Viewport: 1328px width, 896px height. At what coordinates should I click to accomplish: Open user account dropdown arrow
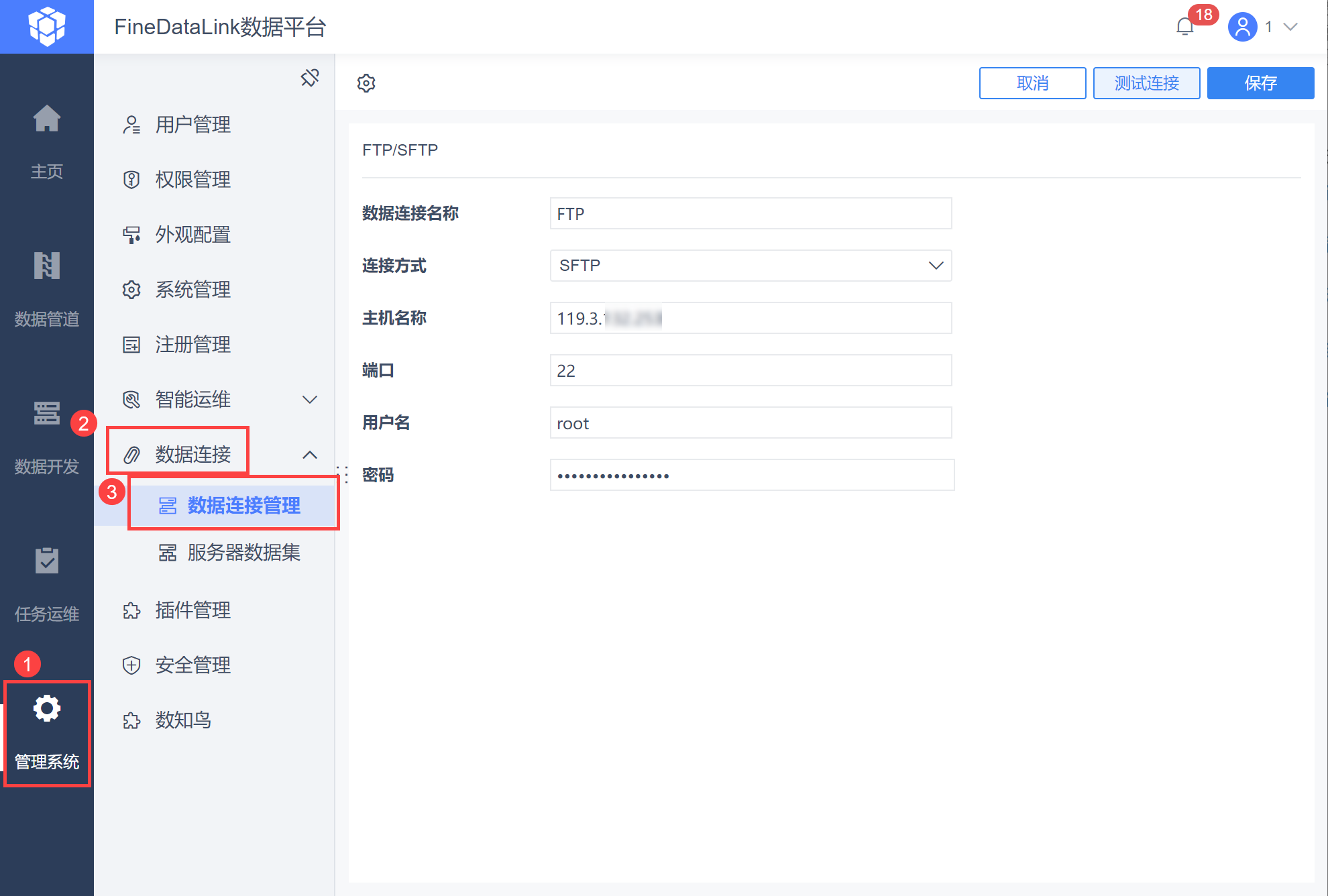1290,27
